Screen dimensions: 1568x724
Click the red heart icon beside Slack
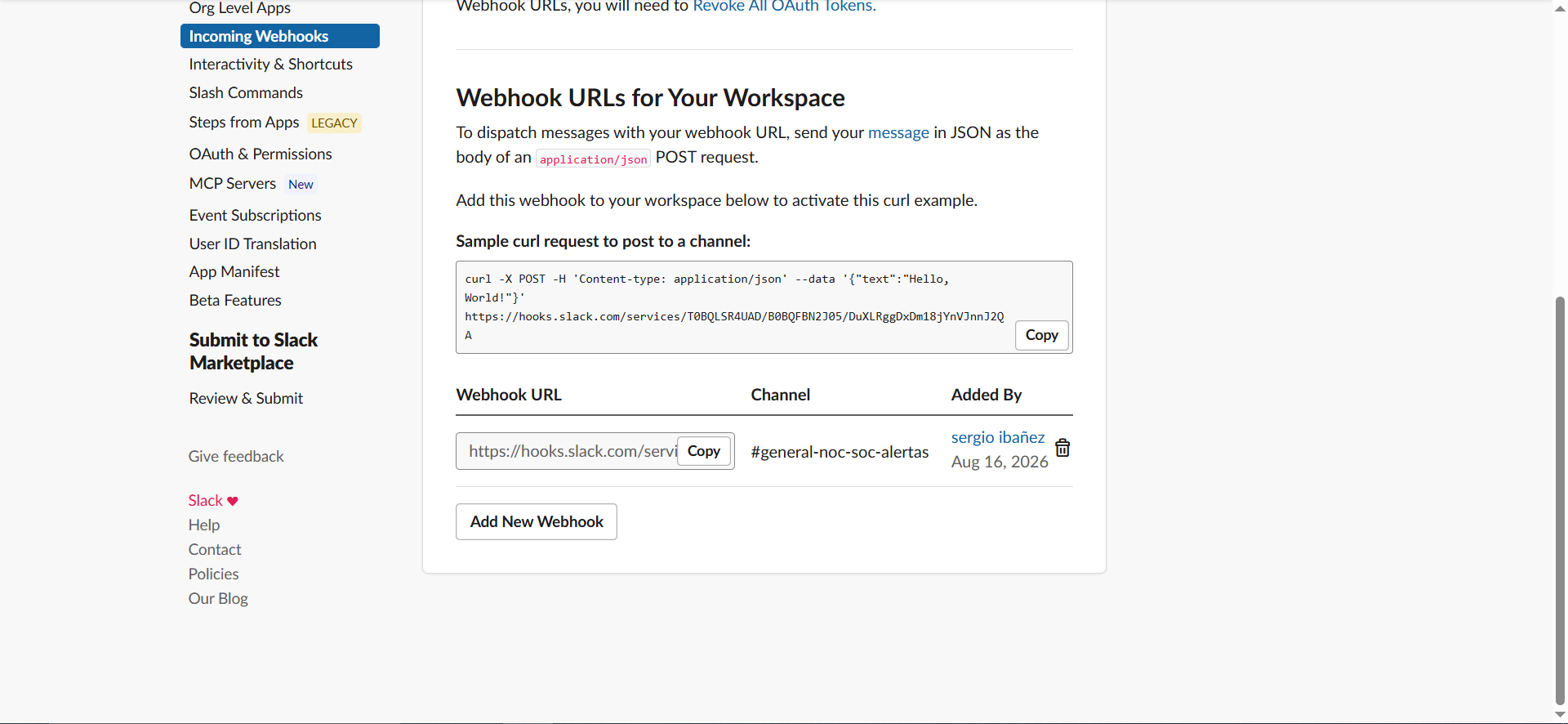[233, 501]
